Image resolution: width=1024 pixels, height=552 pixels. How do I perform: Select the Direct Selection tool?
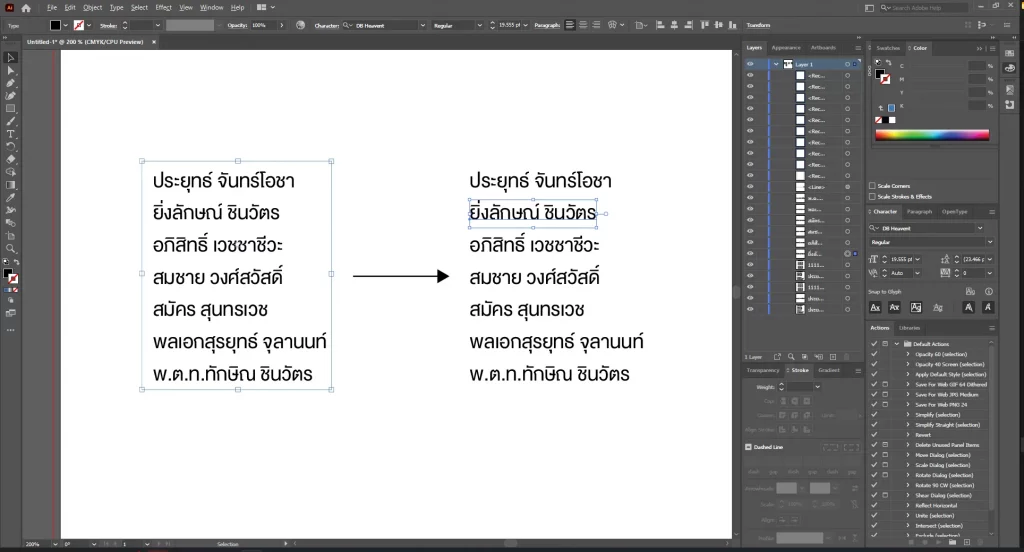point(10,70)
